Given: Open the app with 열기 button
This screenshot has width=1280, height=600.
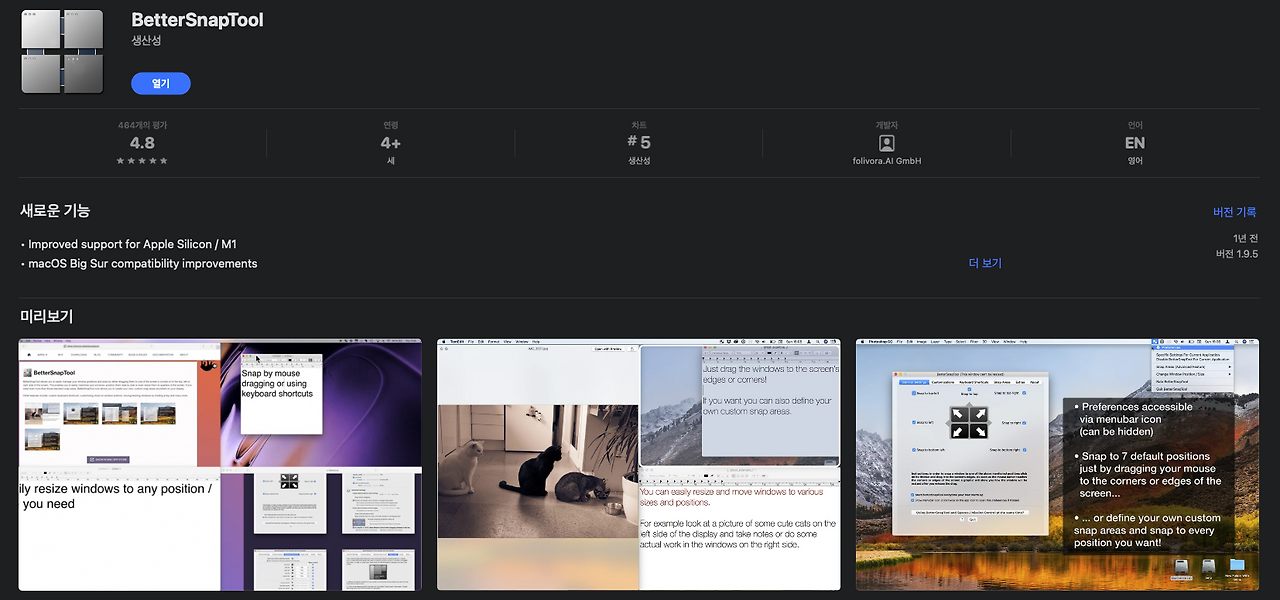Looking at the screenshot, I should click(161, 84).
